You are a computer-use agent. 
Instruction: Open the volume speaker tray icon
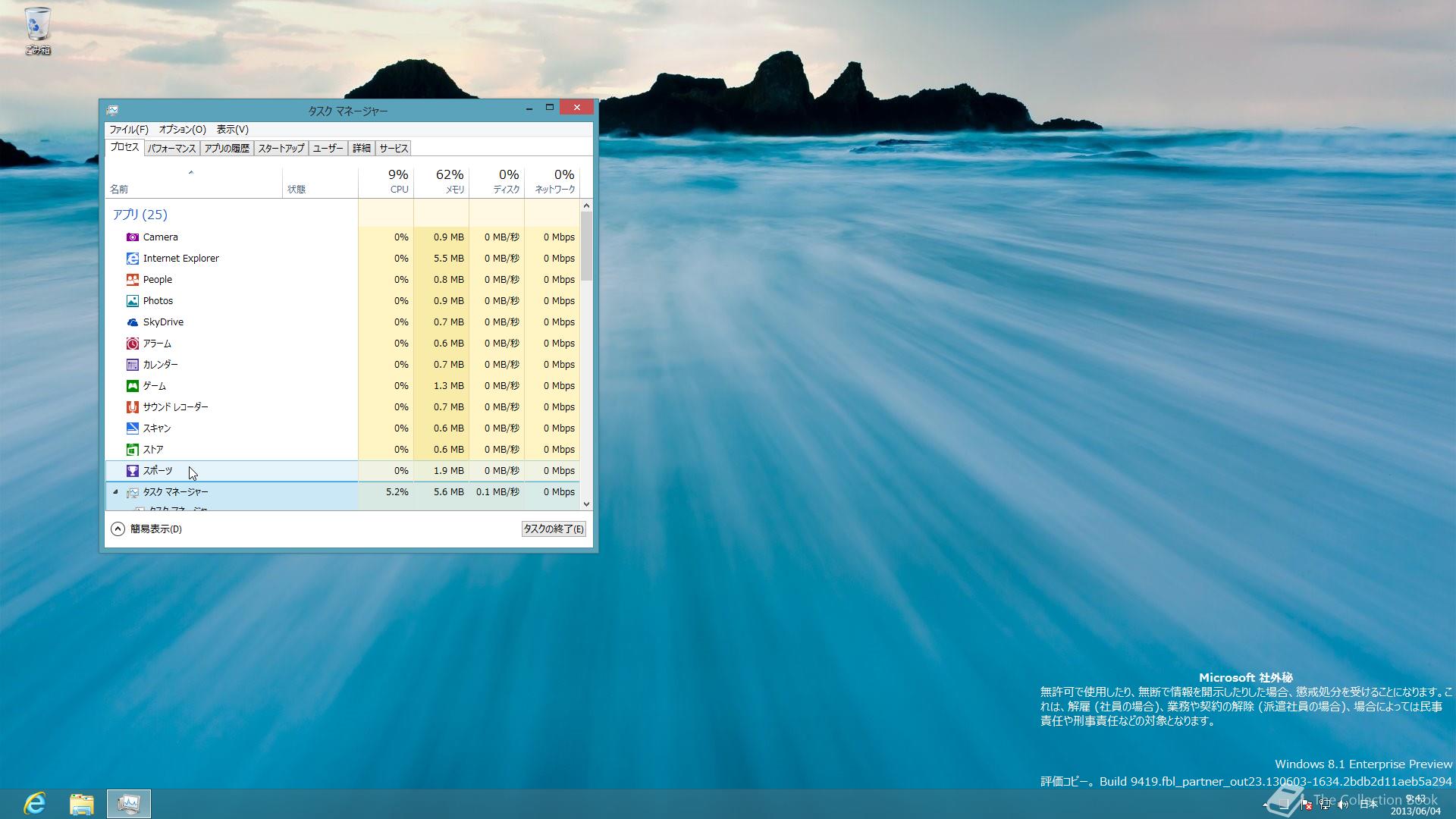pyautogui.click(x=1342, y=805)
